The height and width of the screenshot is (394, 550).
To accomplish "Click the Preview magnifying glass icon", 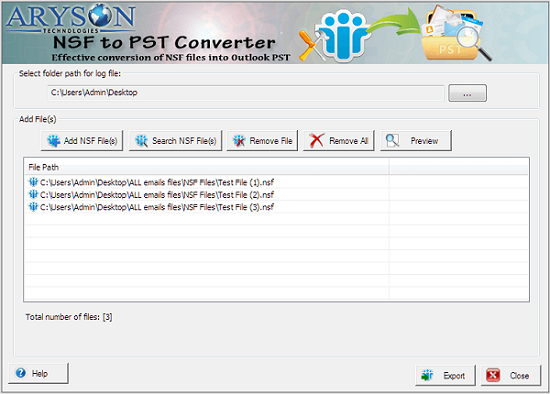I will tap(392, 141).
